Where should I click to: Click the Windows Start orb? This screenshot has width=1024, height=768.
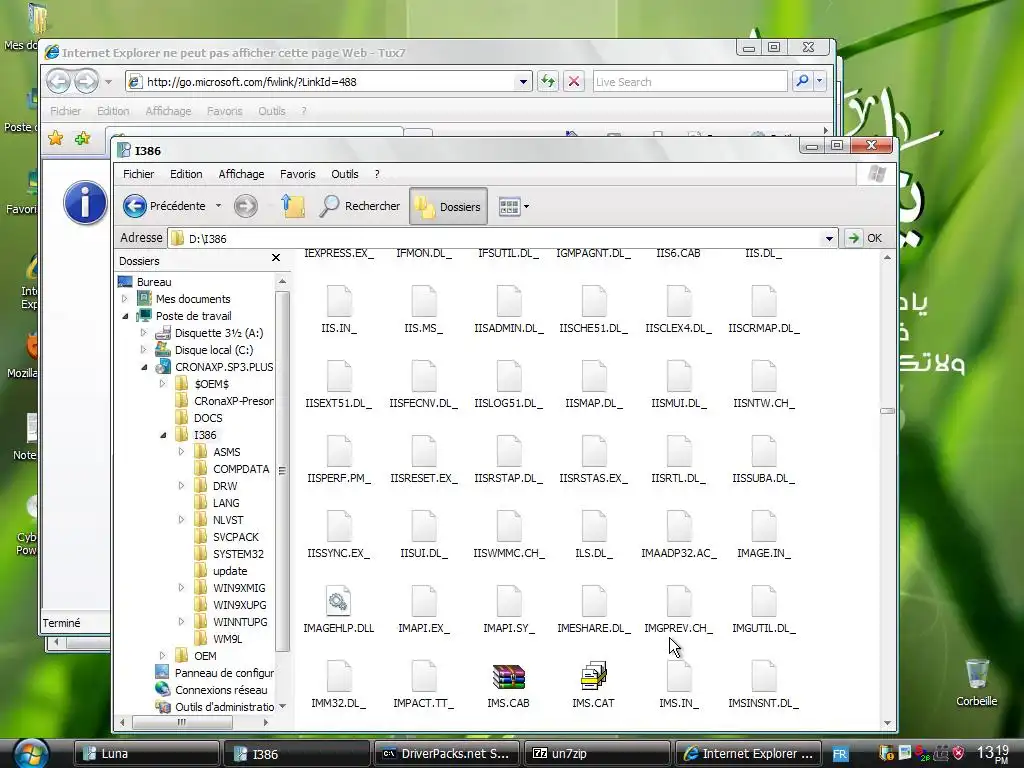coord(30,754)
